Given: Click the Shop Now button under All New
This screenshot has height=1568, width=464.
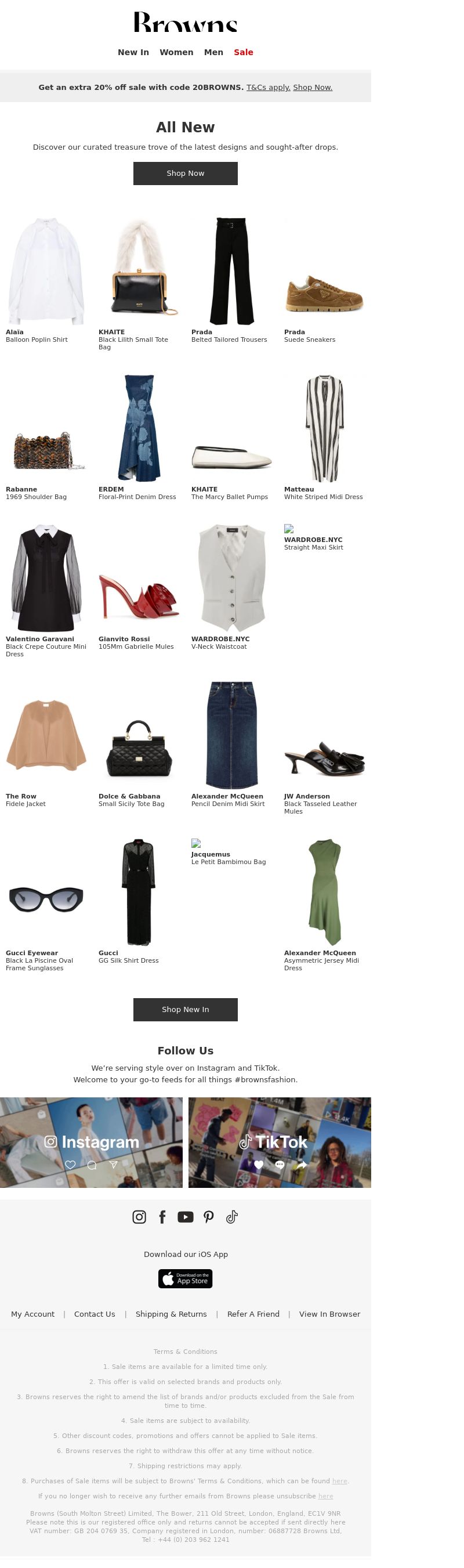Looking at the screenshot, I should point(186,174).
